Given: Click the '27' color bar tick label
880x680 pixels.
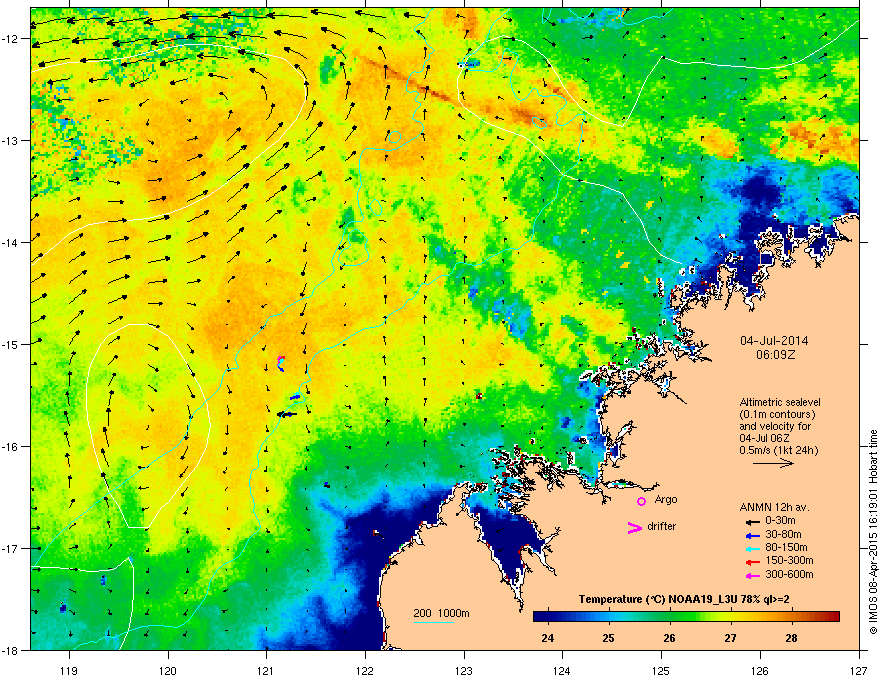Looking at the screenshot, I should [730, 638].
